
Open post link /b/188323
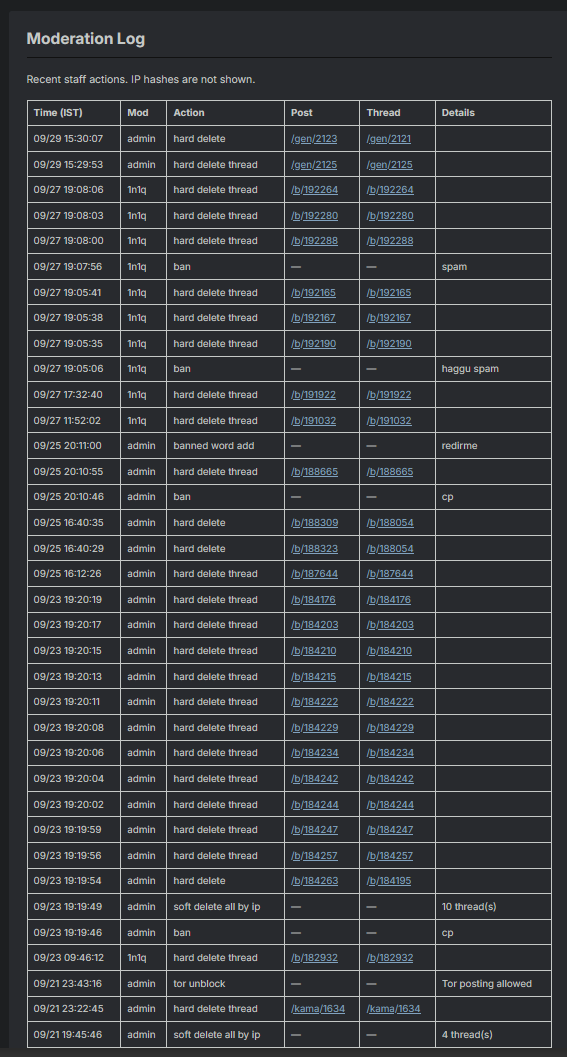pyautogui.click(x=314, y=549)
